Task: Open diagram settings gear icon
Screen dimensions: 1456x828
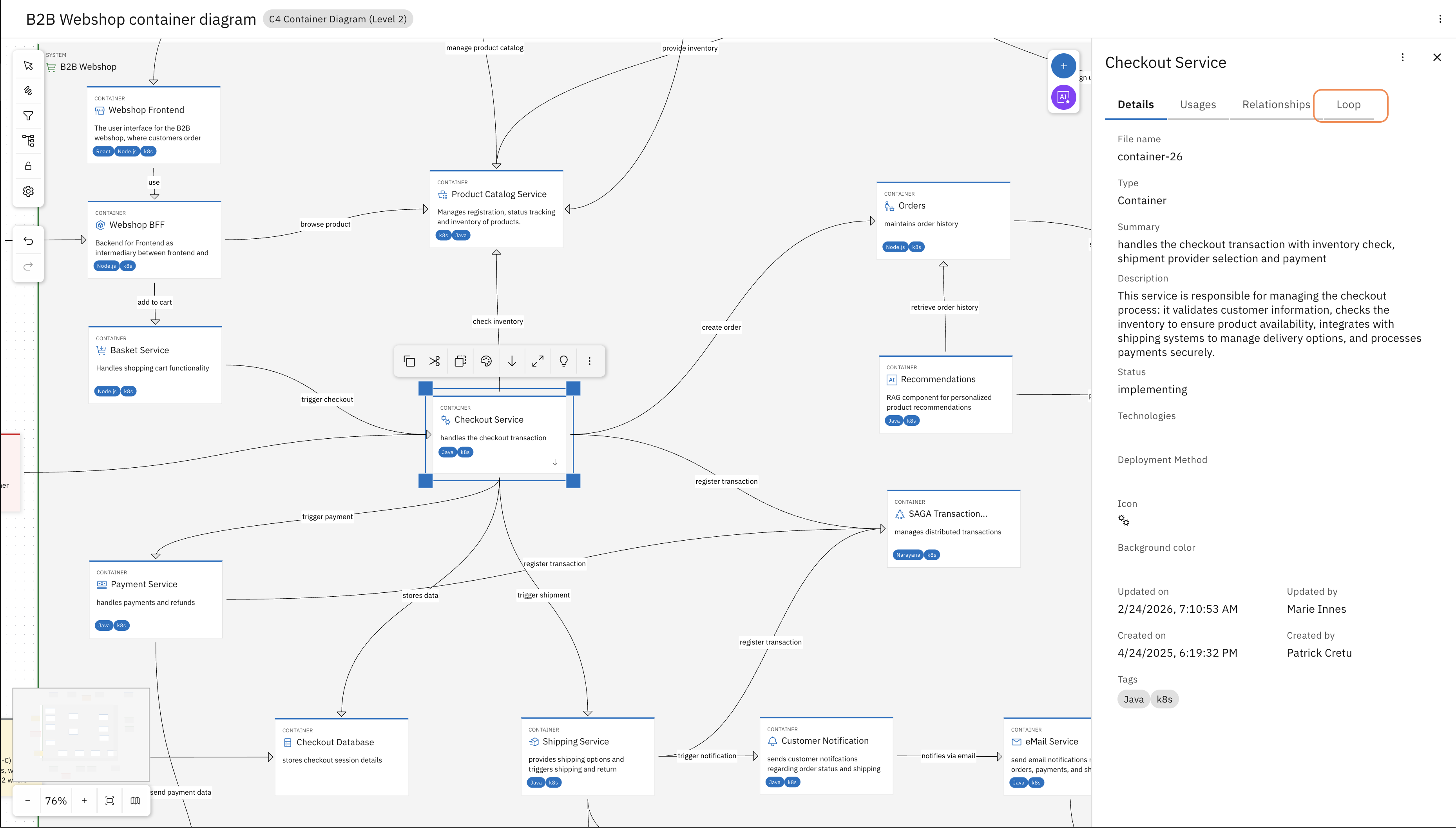Action: (x=28, y=192)
